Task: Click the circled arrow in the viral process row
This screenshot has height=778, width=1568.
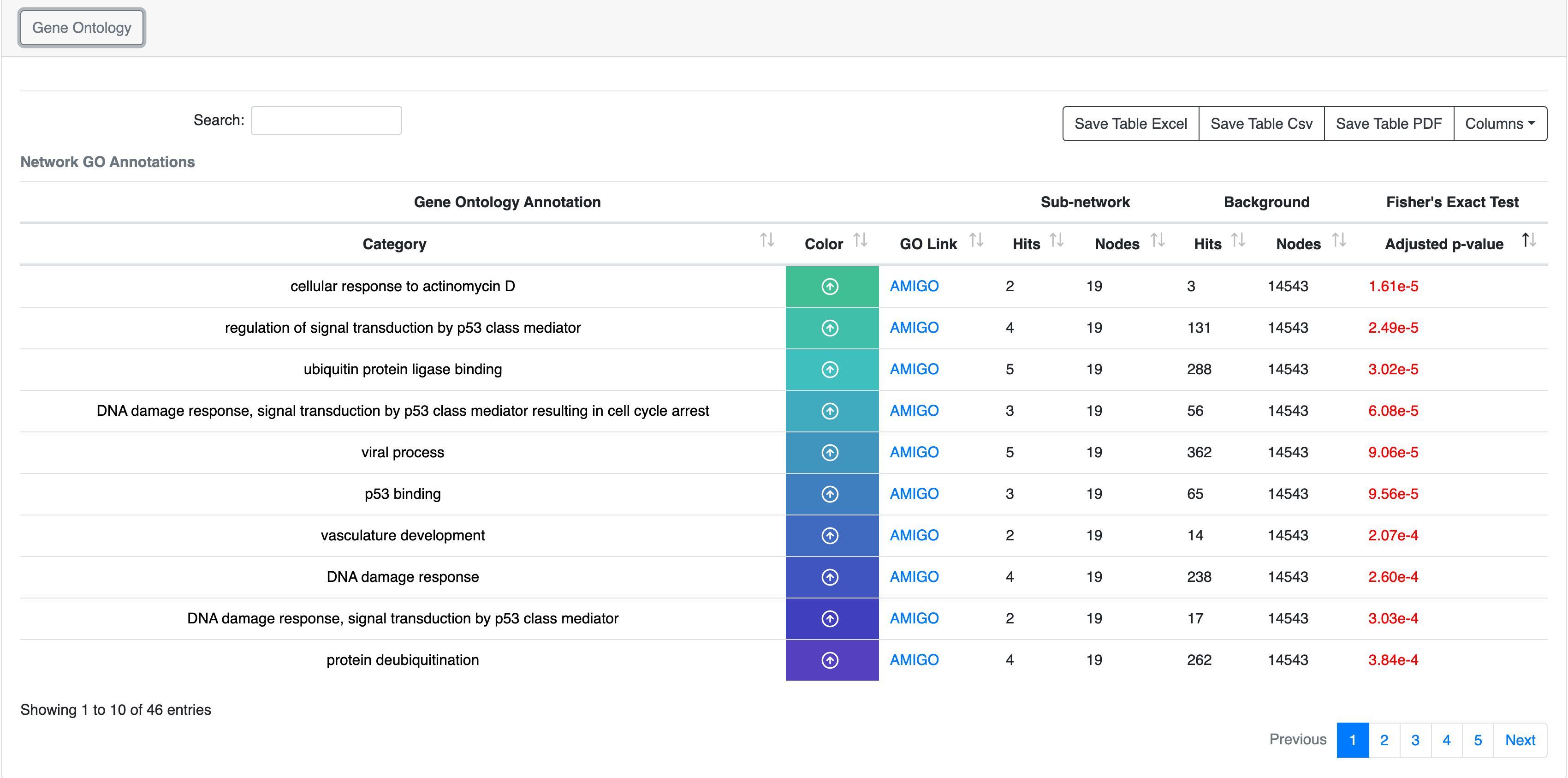Action: click(830, 453)
